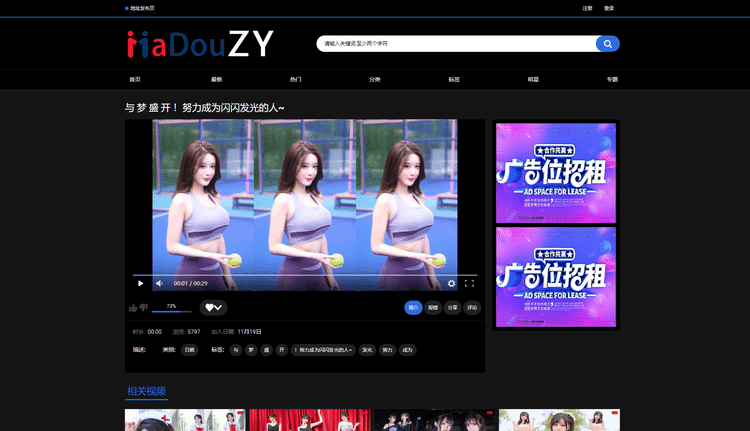Click the MaDouZY site logo

tap(200, 44)
